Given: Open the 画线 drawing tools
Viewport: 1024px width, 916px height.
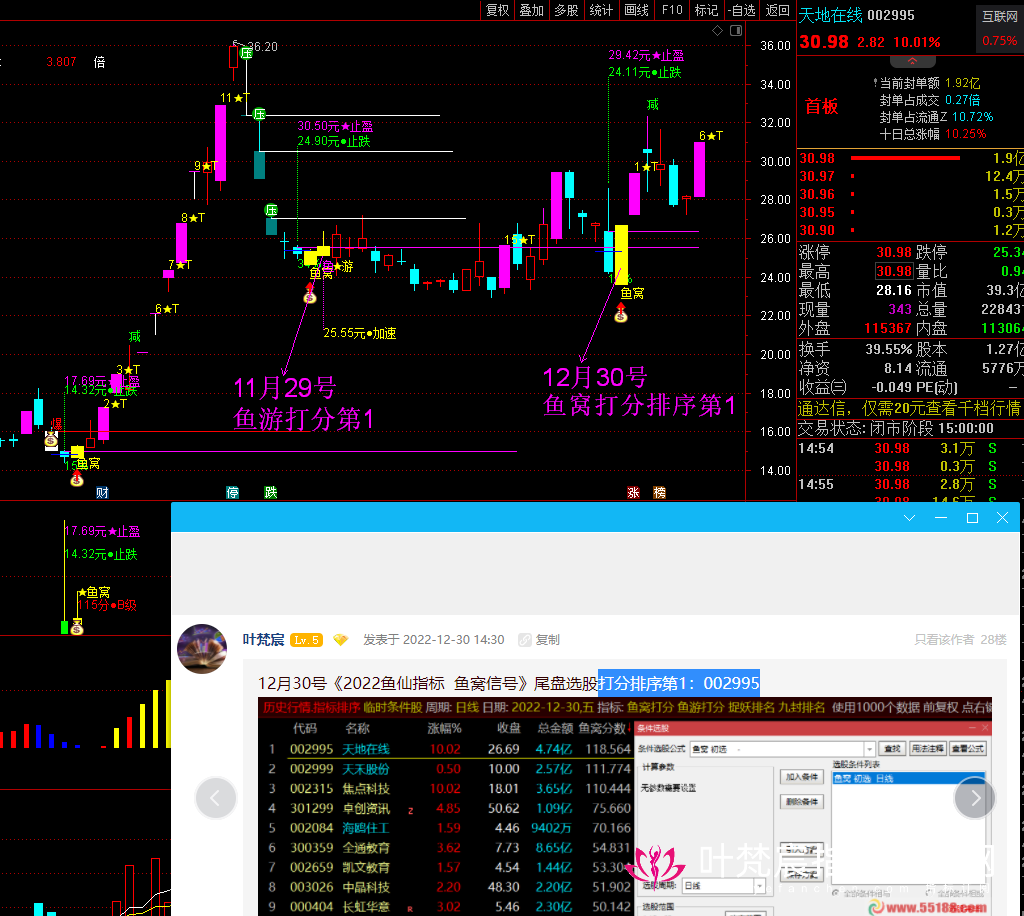Looking at the screenshot, I should (x=636, y=10).
